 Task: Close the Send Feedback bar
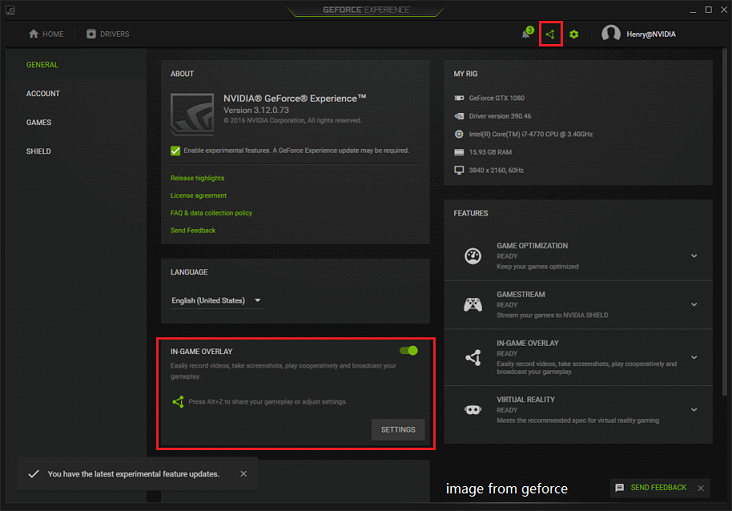(x=701, y=488)
